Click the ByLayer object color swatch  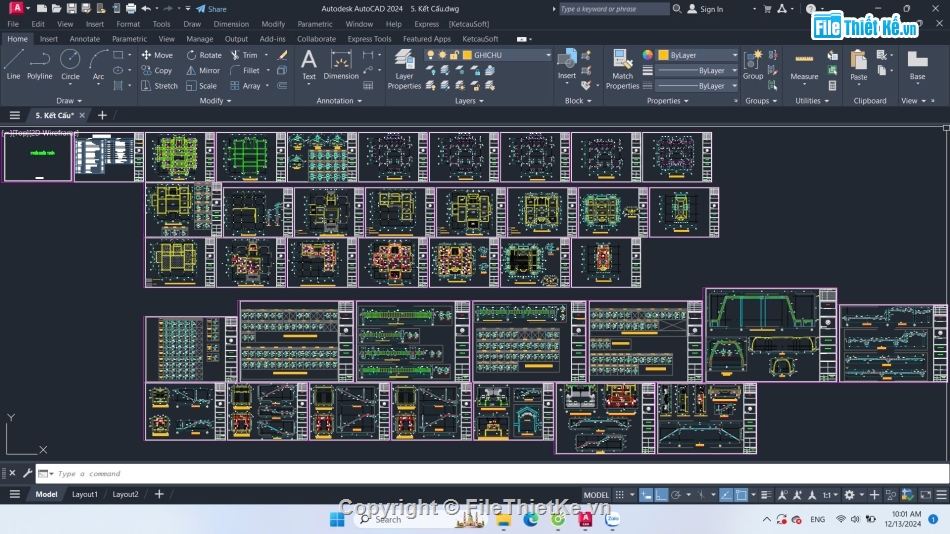(663, 55)
